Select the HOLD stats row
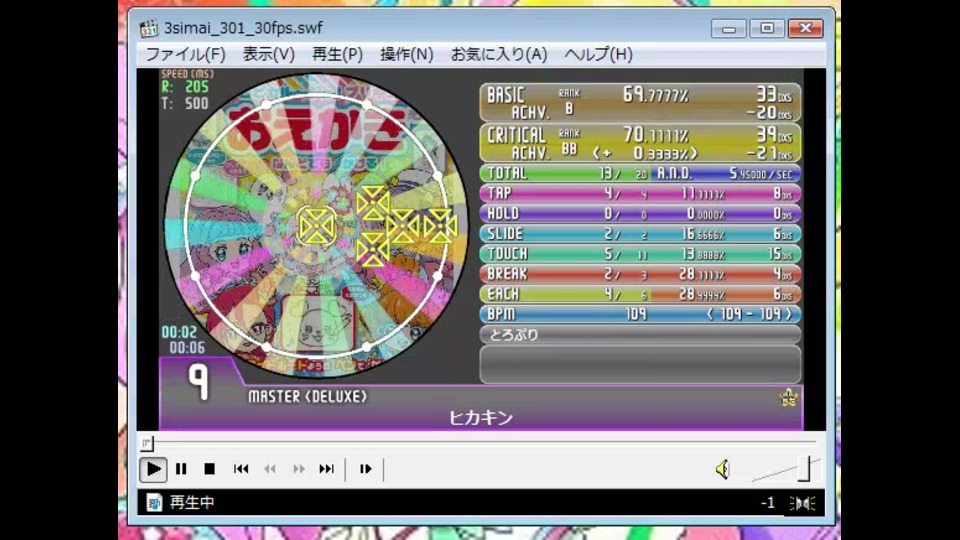Viewport: 960px width, 540px height. 640,214
